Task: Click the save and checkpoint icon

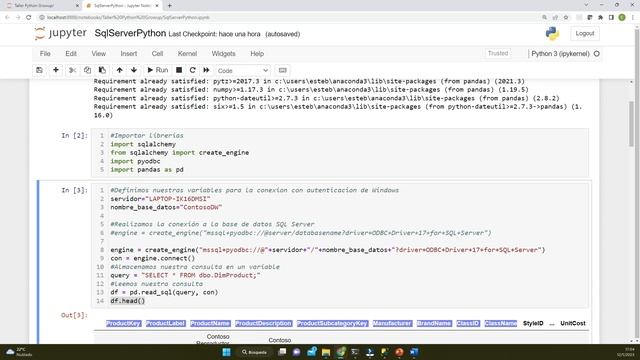Action: 39,70
